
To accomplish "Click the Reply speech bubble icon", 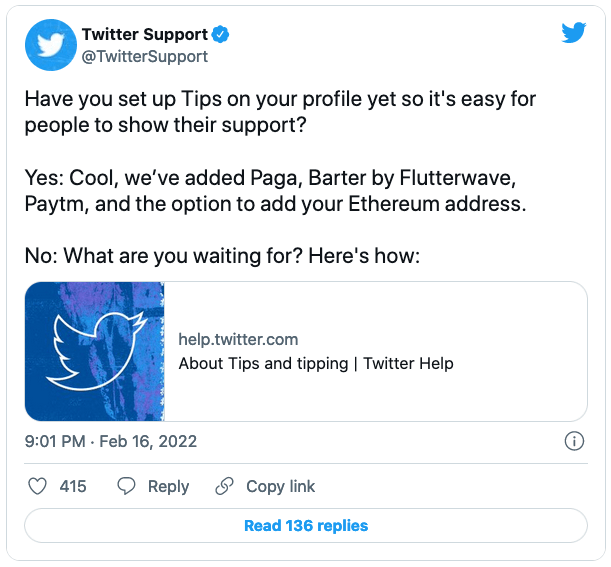I will [x=126, y=486].
